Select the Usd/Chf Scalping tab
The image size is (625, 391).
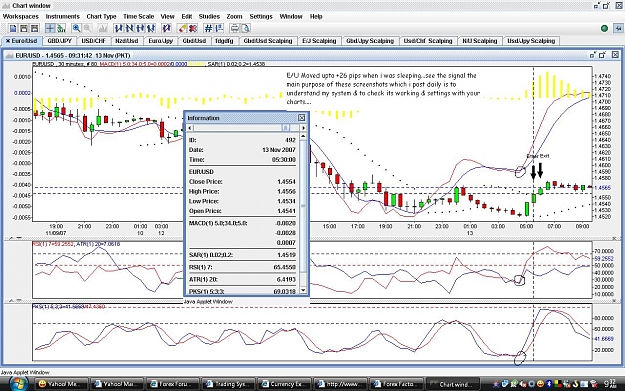(428, 41)
